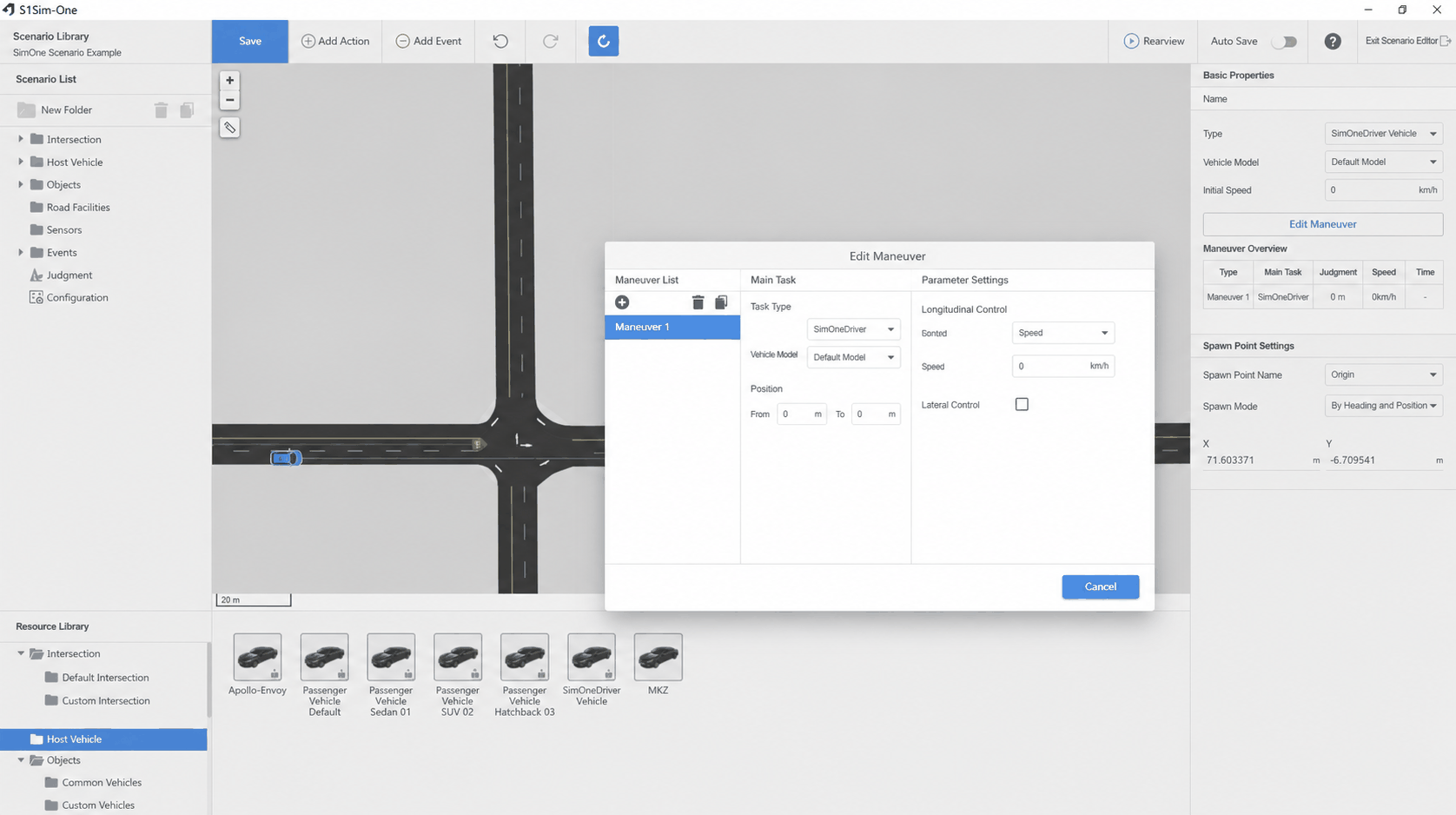1456x815 pixels.
Task: Add a new maneuver with plus icon
Action: tap(622, 302)
